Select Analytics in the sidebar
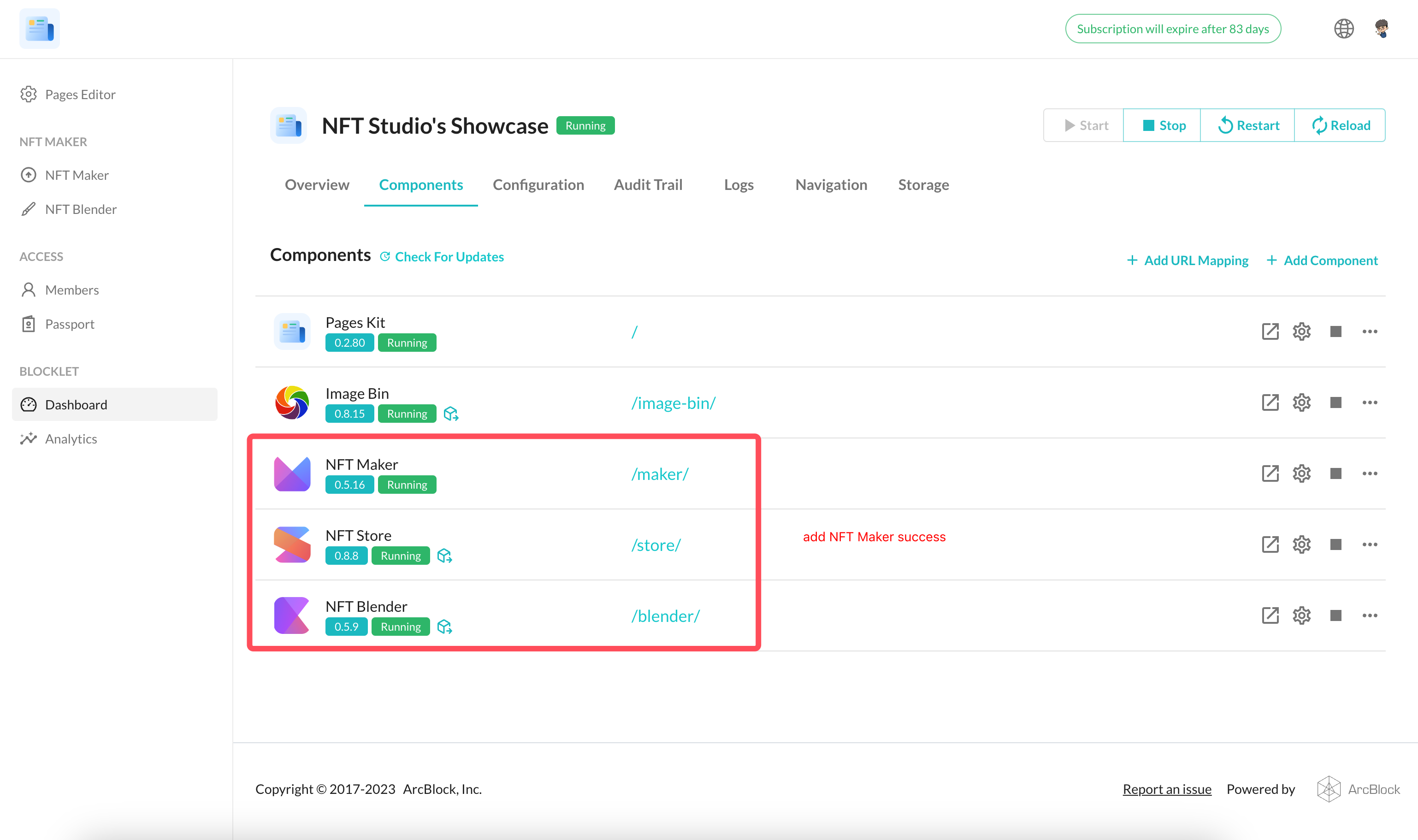1418x840 pixels. point(71,439)
